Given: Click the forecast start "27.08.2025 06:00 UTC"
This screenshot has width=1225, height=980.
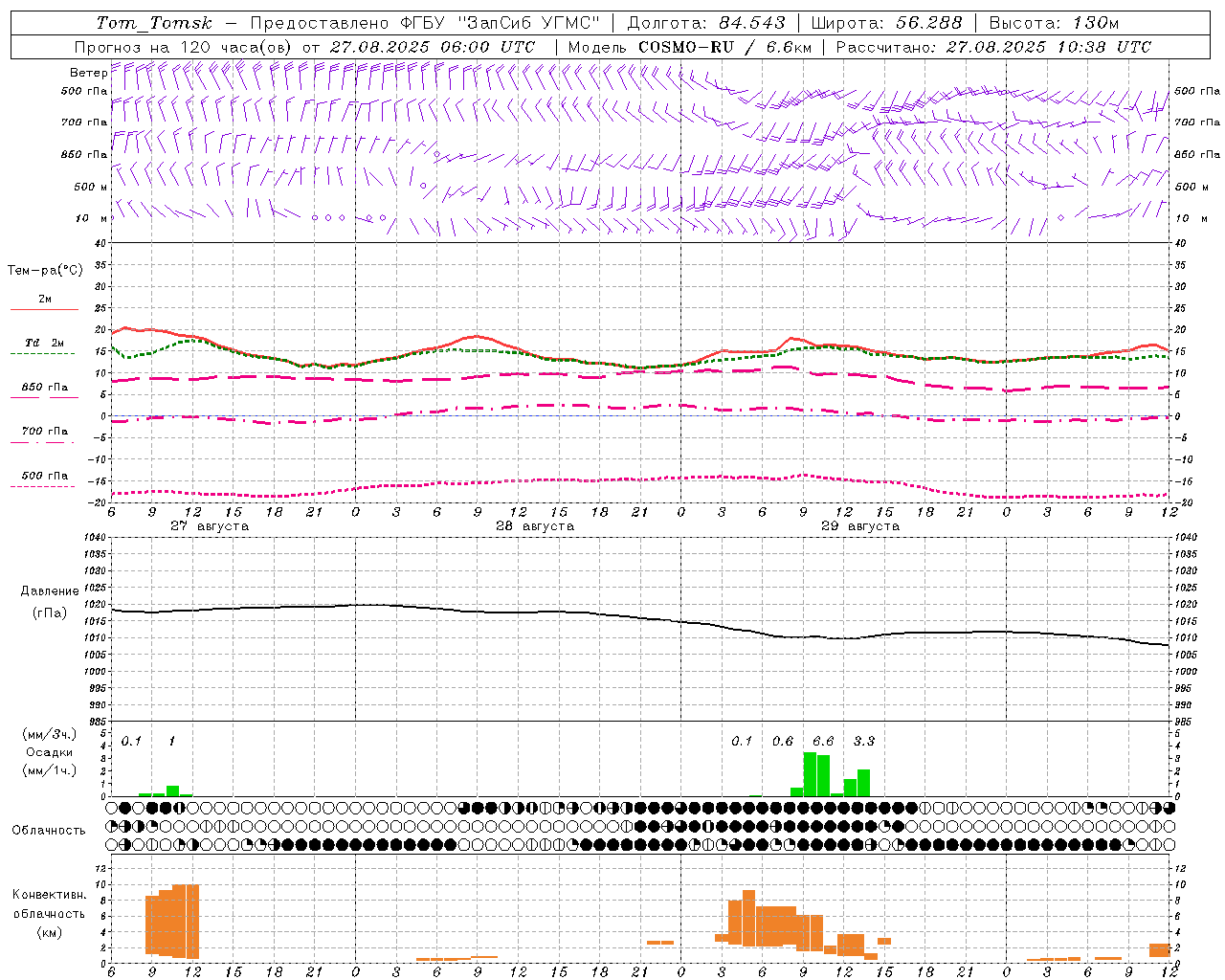Looking at the screenshot, I should (x=433, y=47).
